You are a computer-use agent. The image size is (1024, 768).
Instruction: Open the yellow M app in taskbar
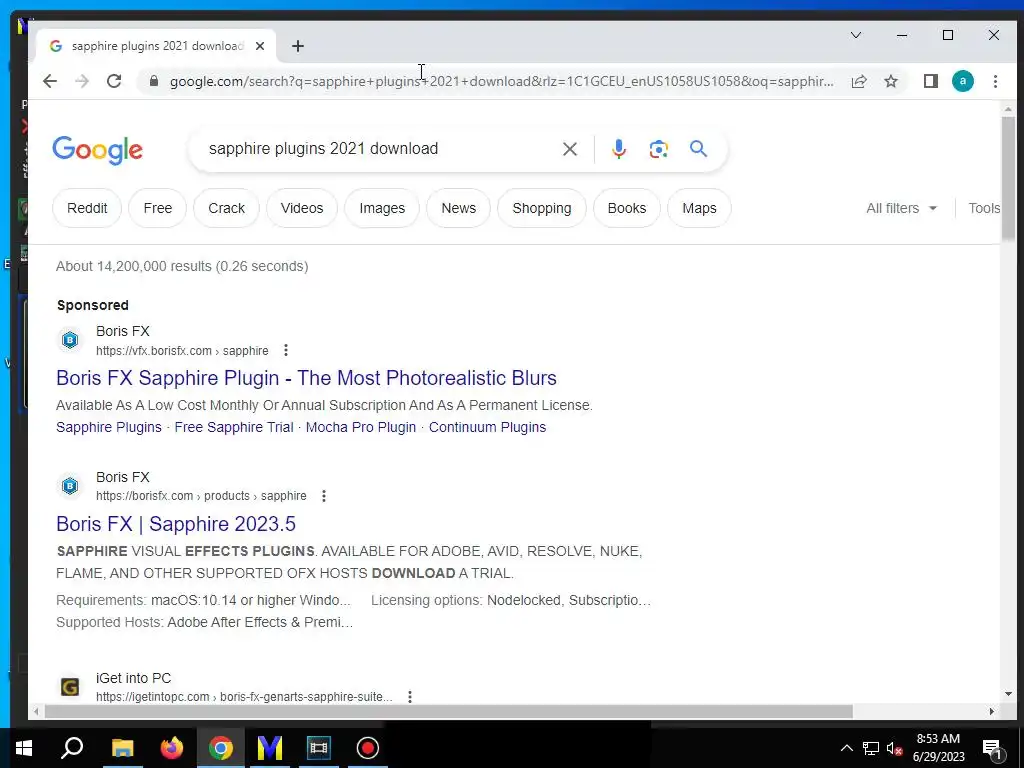[269, 748]
